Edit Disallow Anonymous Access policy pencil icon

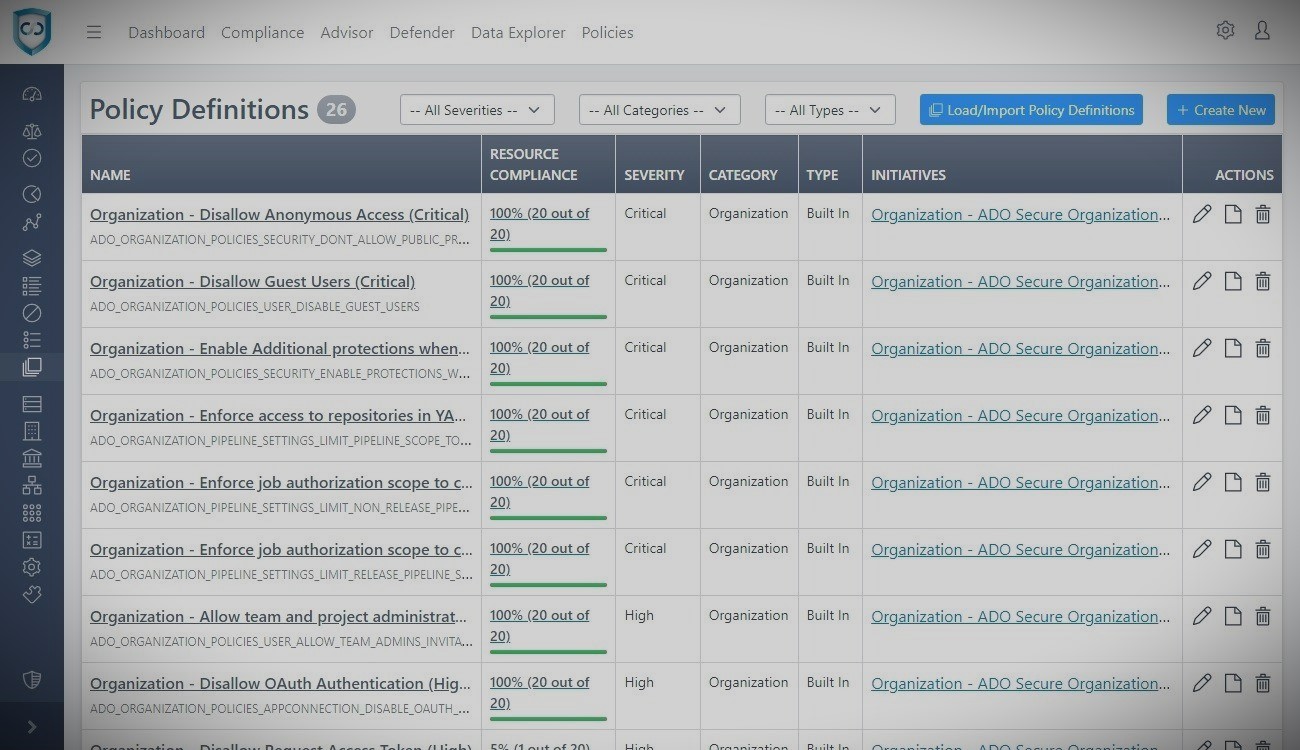[1202, 214]
